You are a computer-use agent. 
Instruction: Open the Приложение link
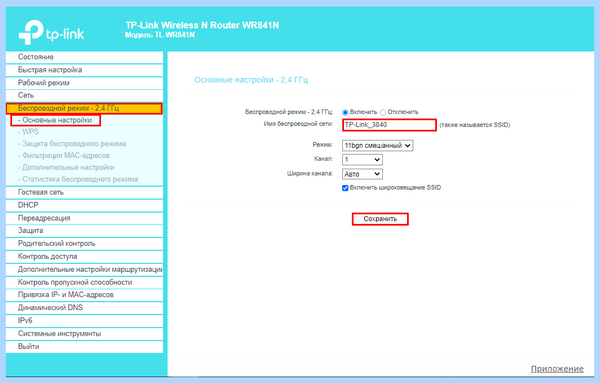557,369
